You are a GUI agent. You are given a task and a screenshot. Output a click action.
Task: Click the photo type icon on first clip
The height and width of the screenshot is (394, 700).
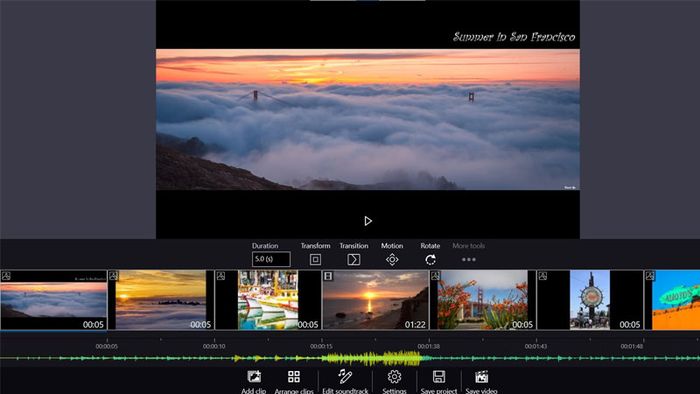coord(6,276)
